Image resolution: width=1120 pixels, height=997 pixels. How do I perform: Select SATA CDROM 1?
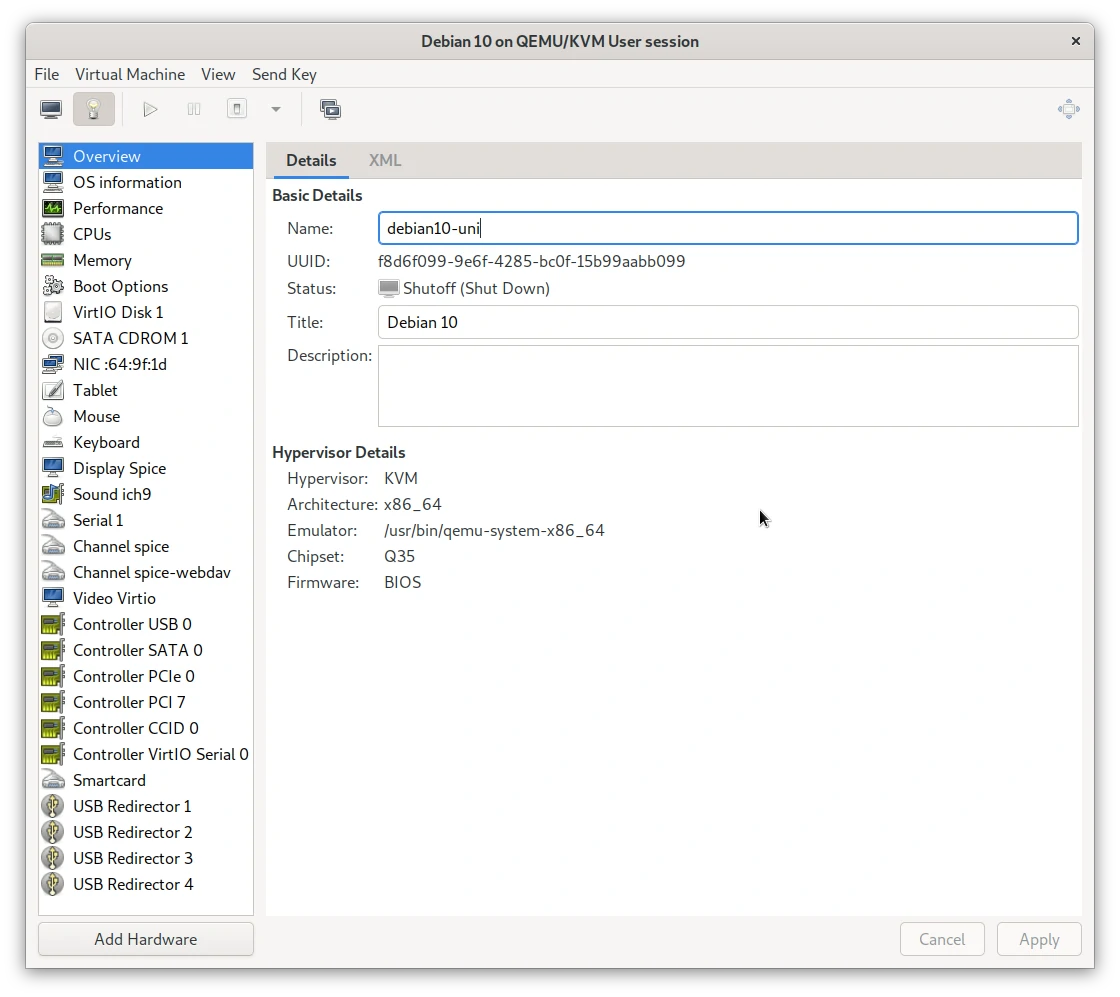(x=146, y=339)
